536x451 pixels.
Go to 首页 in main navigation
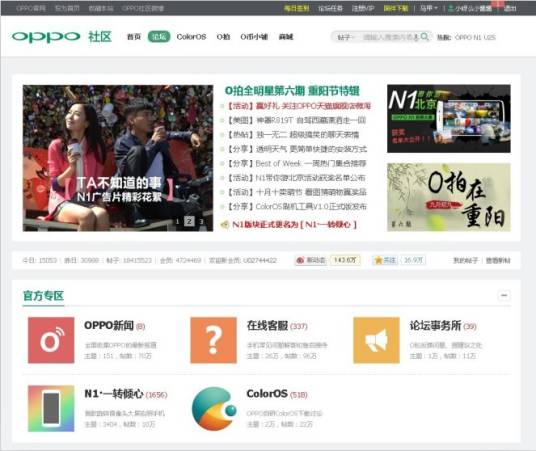(134, 37)
